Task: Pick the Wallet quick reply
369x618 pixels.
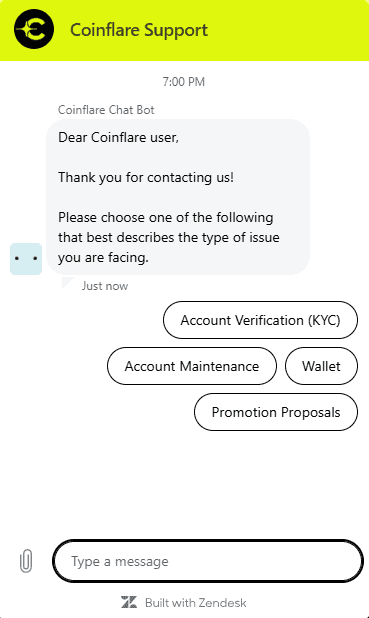Action: click(x=321, y=366)
